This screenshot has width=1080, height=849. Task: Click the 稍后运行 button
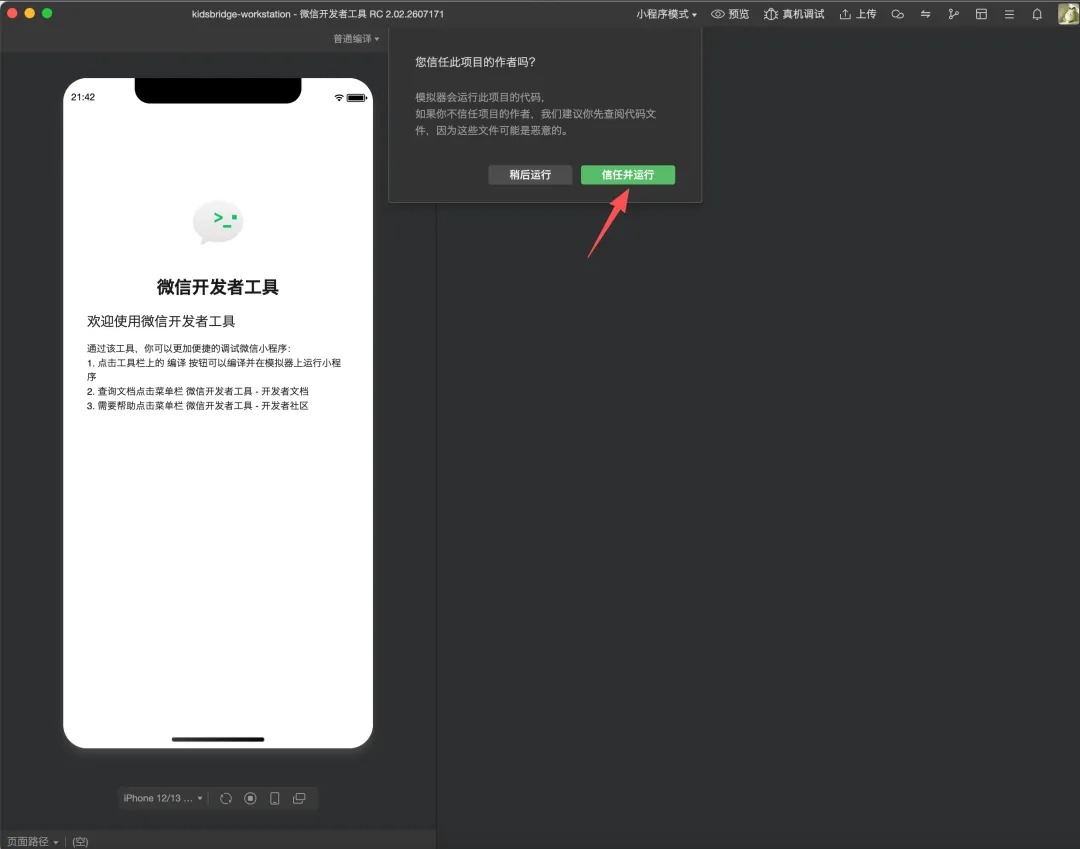point(530,175)
